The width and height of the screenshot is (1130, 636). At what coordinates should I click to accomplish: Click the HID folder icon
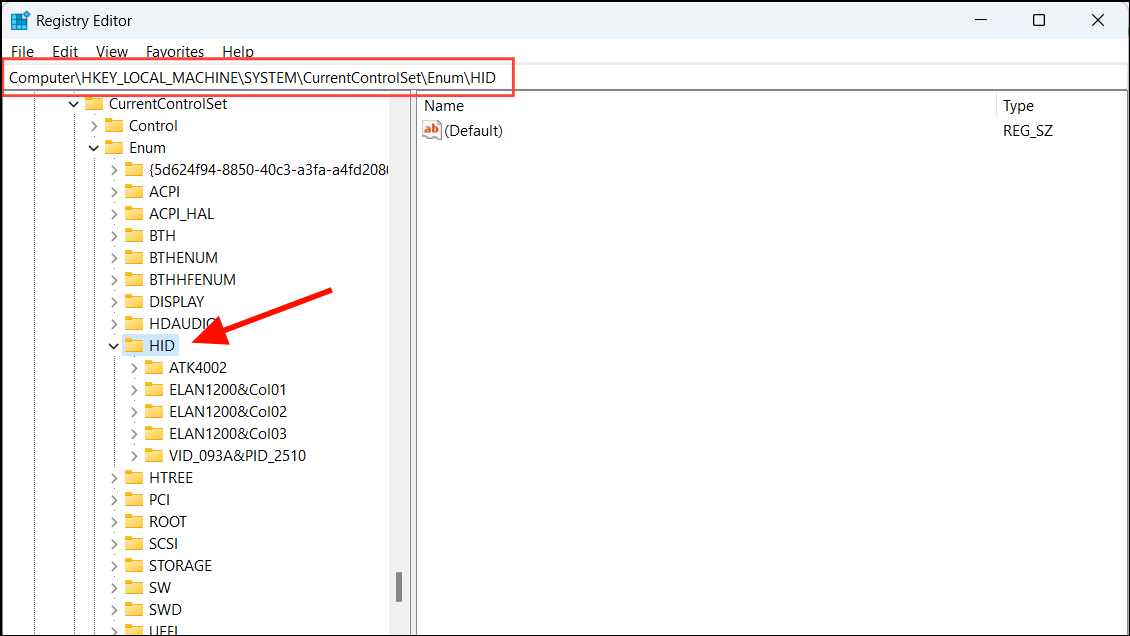[134, 344]
